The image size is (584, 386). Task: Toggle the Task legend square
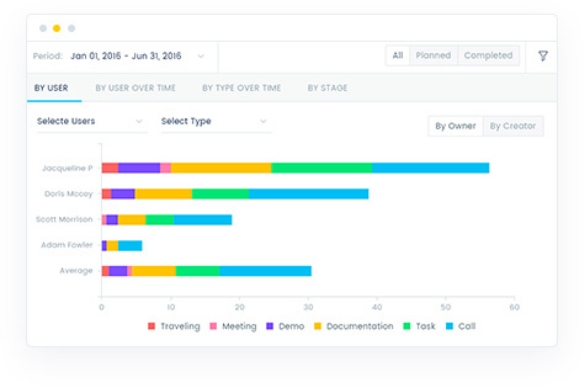(x=407, y=326)
